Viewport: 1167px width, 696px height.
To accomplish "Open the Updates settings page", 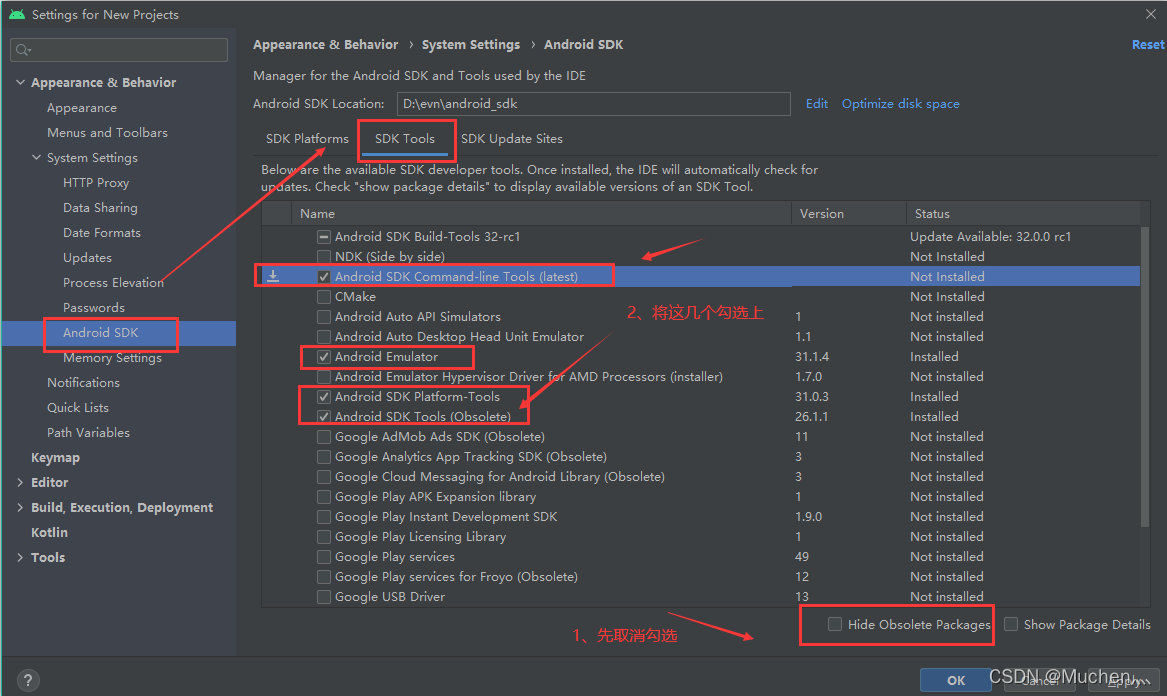I will point(87,258).
